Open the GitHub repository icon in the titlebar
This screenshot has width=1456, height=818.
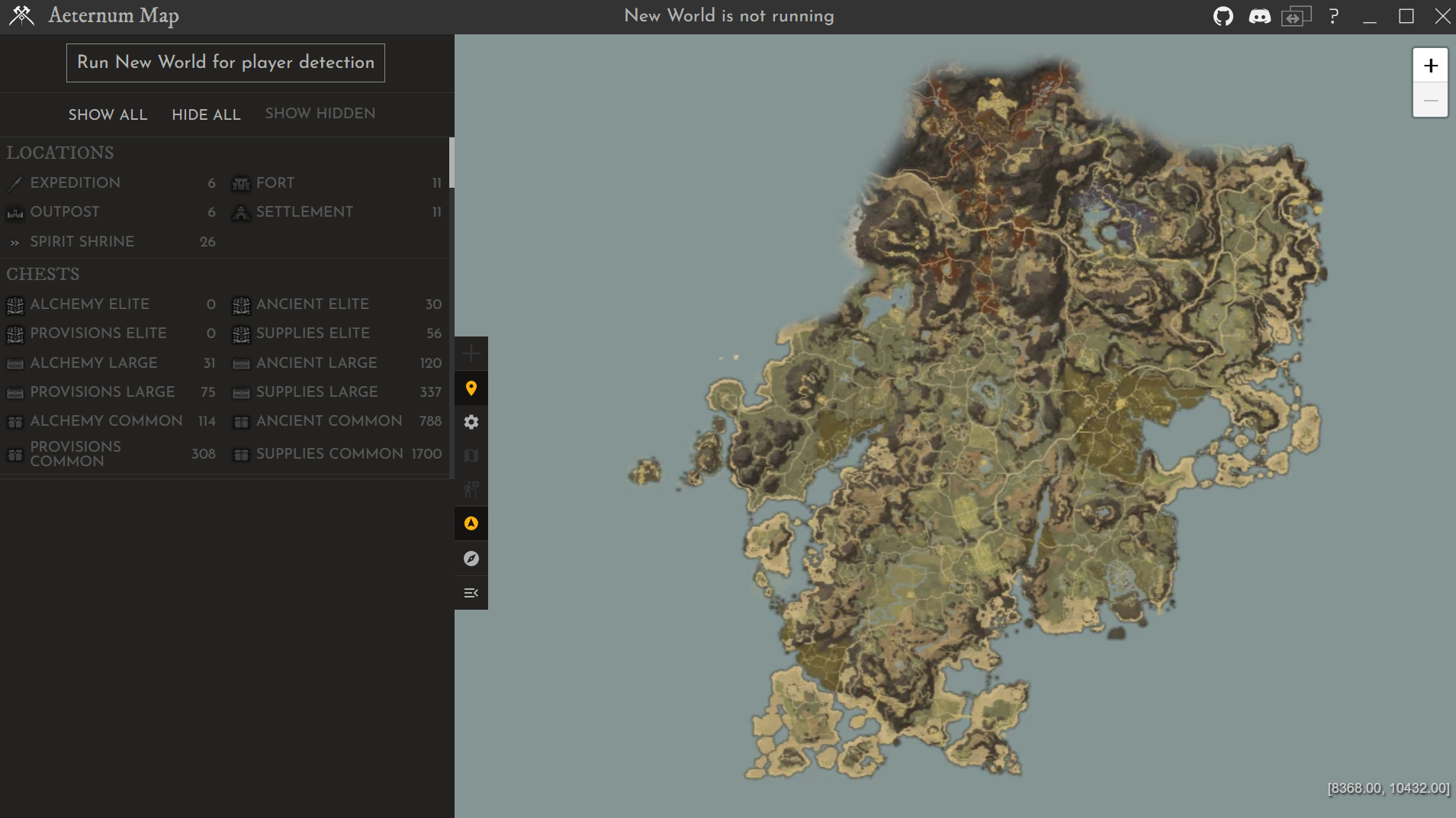point(1223,15)
